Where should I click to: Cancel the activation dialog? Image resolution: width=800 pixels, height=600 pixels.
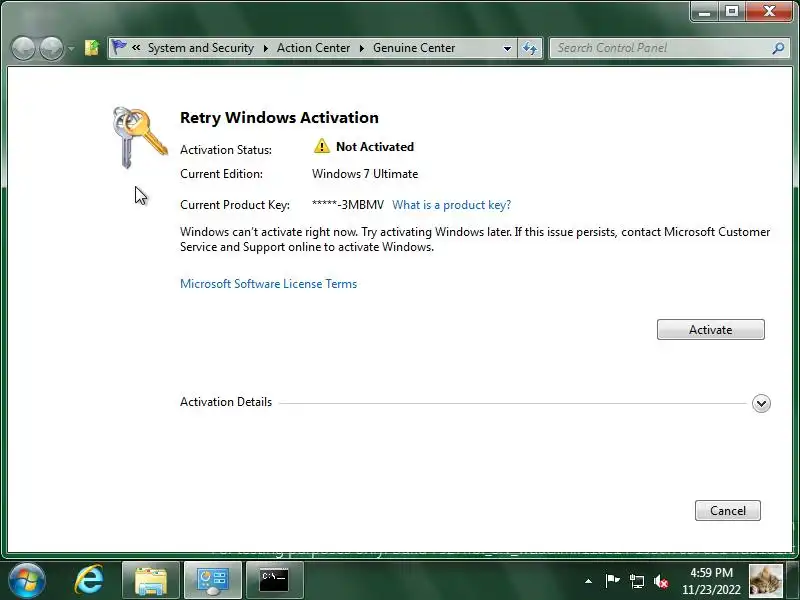click(728, 511)
